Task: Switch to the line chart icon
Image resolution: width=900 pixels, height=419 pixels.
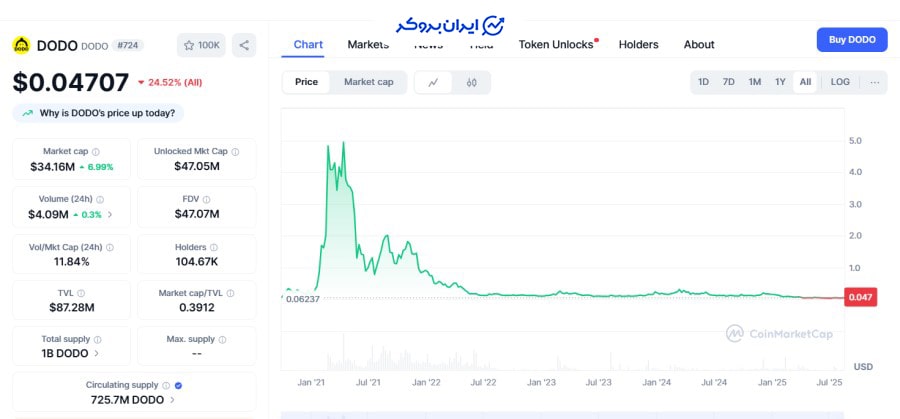Action: tap(432, 82)
